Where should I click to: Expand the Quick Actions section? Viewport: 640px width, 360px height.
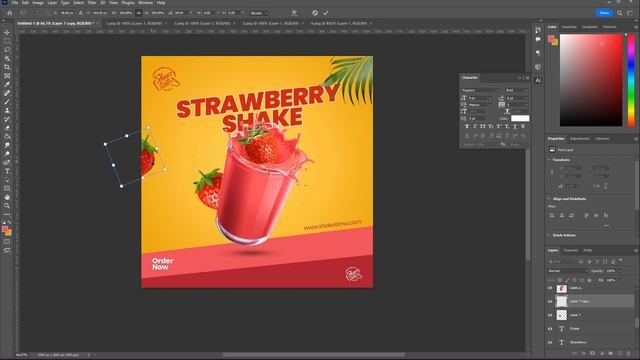click(x=549, y=236)
